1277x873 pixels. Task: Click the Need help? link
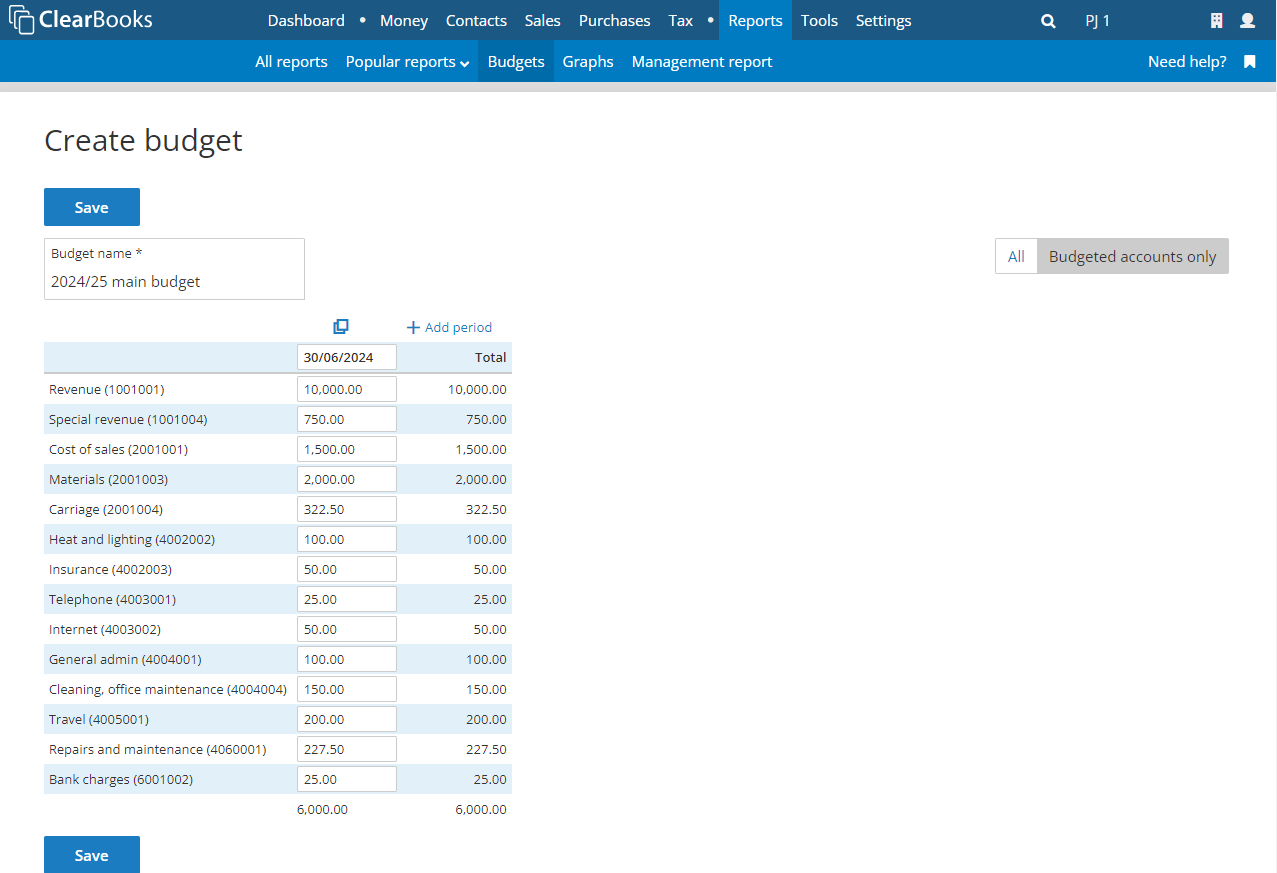(1187, 62)
